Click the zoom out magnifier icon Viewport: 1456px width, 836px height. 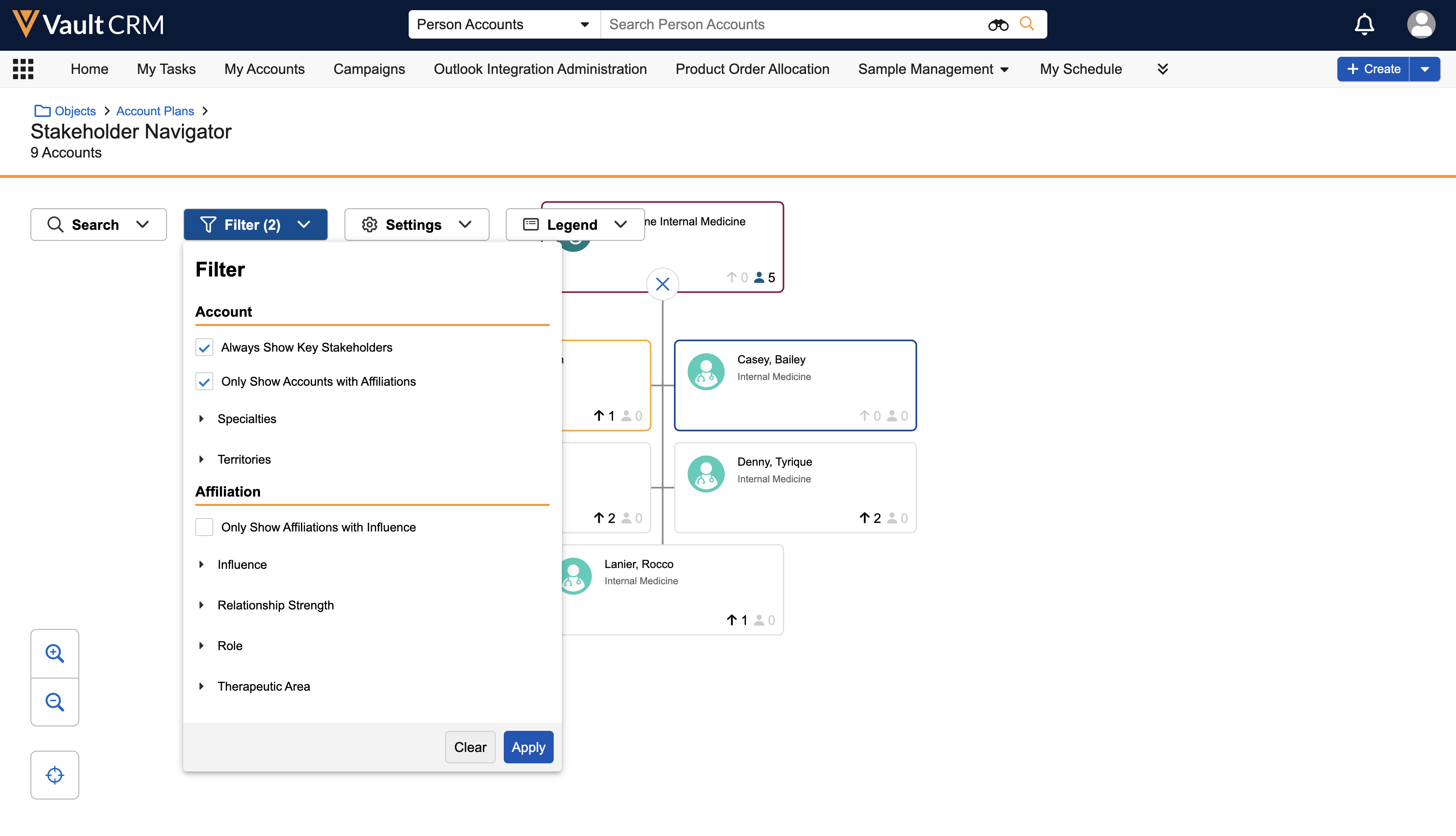[54, 702]
